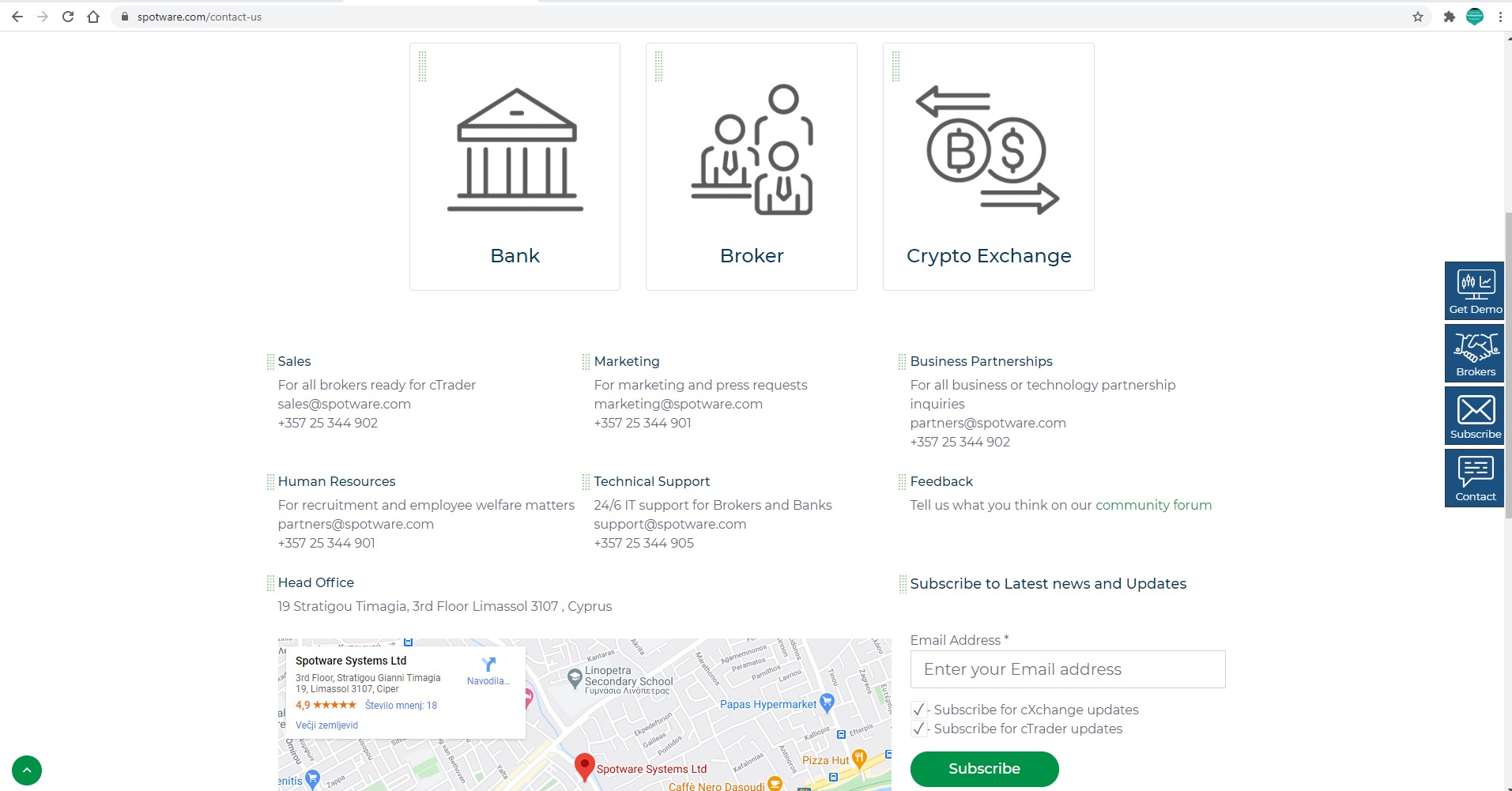Click the Crypto Exchange coins icon
The width and height of the screenshot is (1512, 791).
pyautogui.click(x=987, y=149)
